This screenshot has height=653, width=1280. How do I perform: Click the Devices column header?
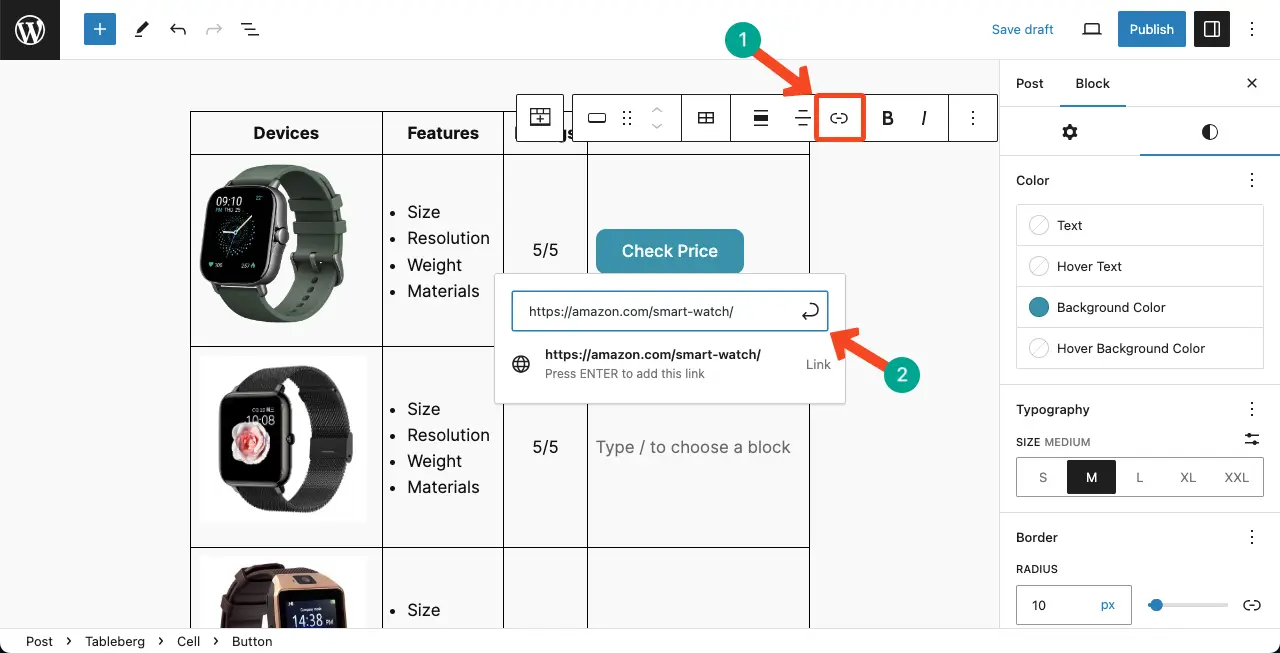[286, 133]
